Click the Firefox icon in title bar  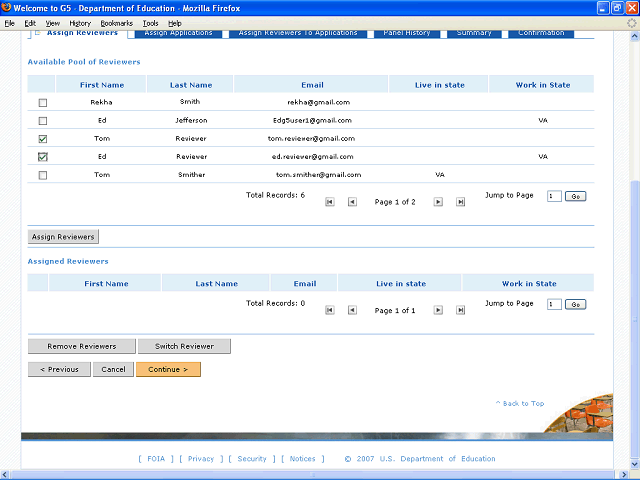tap(6, 8)
